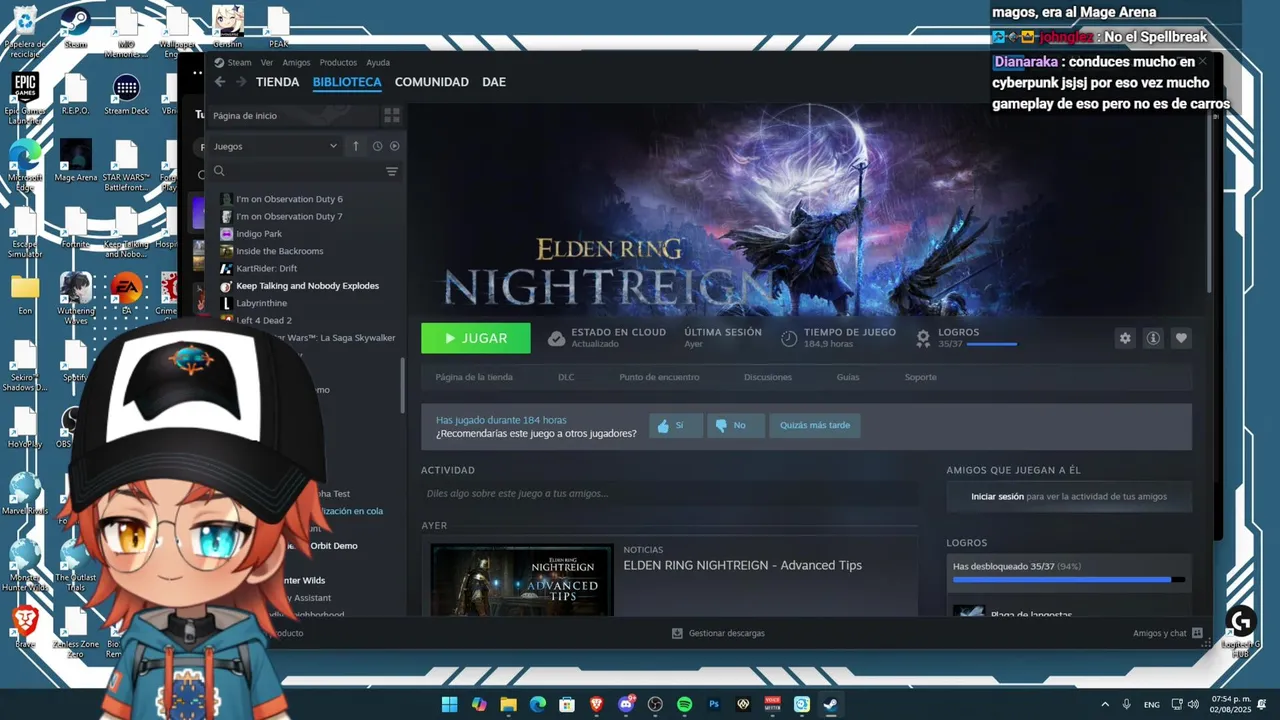
Task: Open the game info icon
Action: tap(1153, 338)
